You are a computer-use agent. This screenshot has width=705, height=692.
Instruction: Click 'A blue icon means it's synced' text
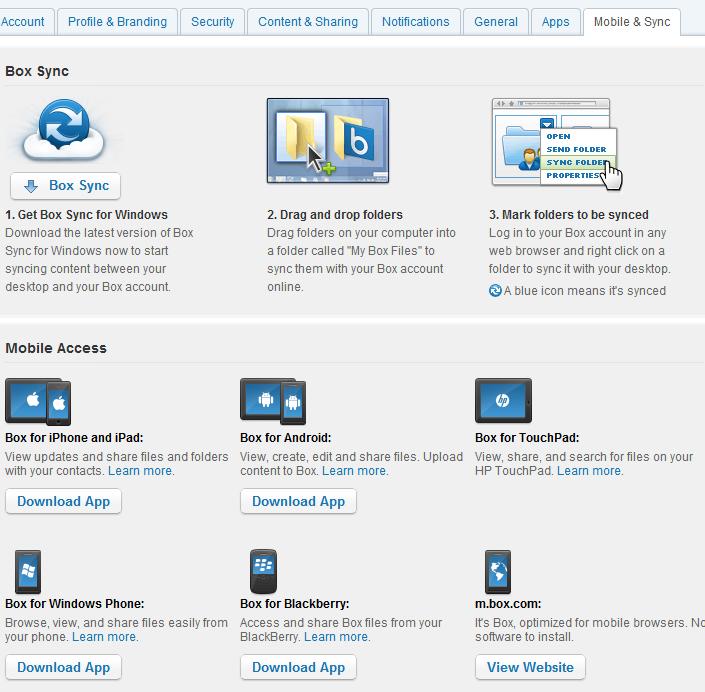point(585,290)
